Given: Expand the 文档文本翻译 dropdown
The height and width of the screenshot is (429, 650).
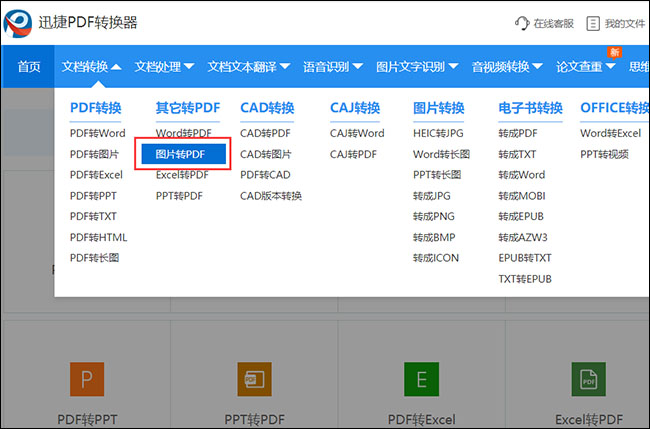Looking at the screenshot, I should pyautogui.click(x=249, y=66).
